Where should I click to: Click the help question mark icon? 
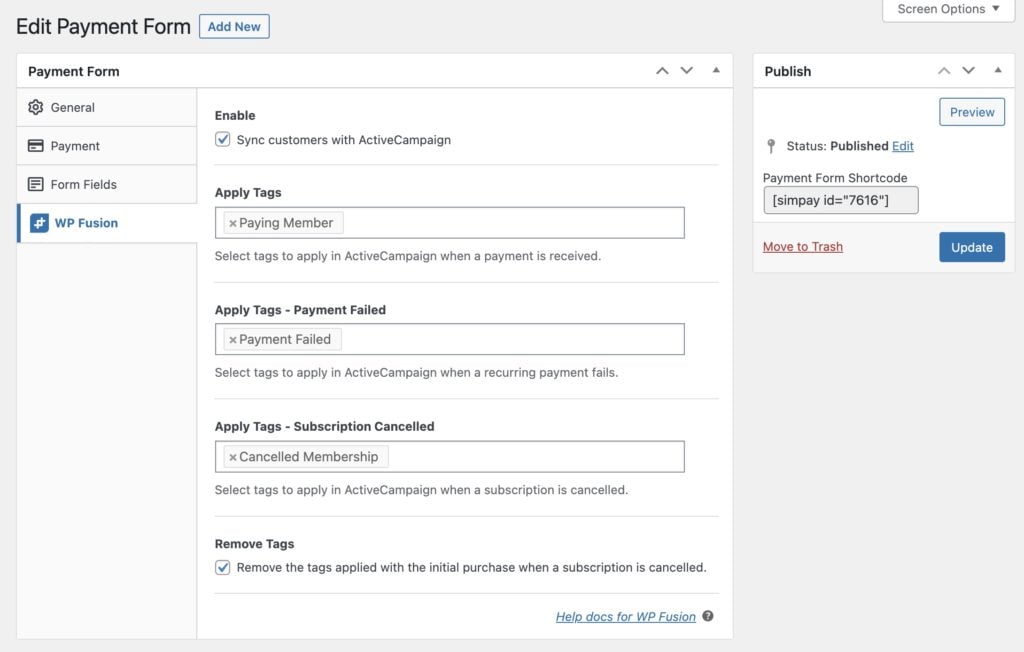point(708,616)
